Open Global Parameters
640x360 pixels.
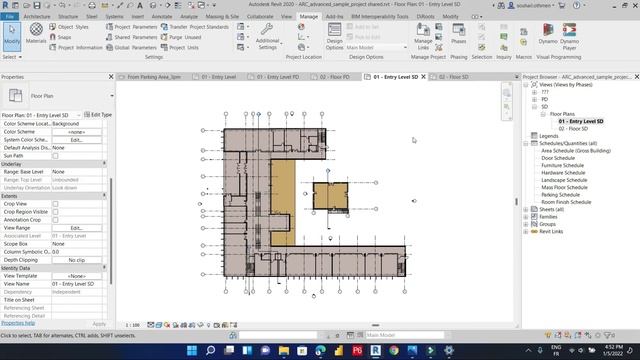click(131, 47)
